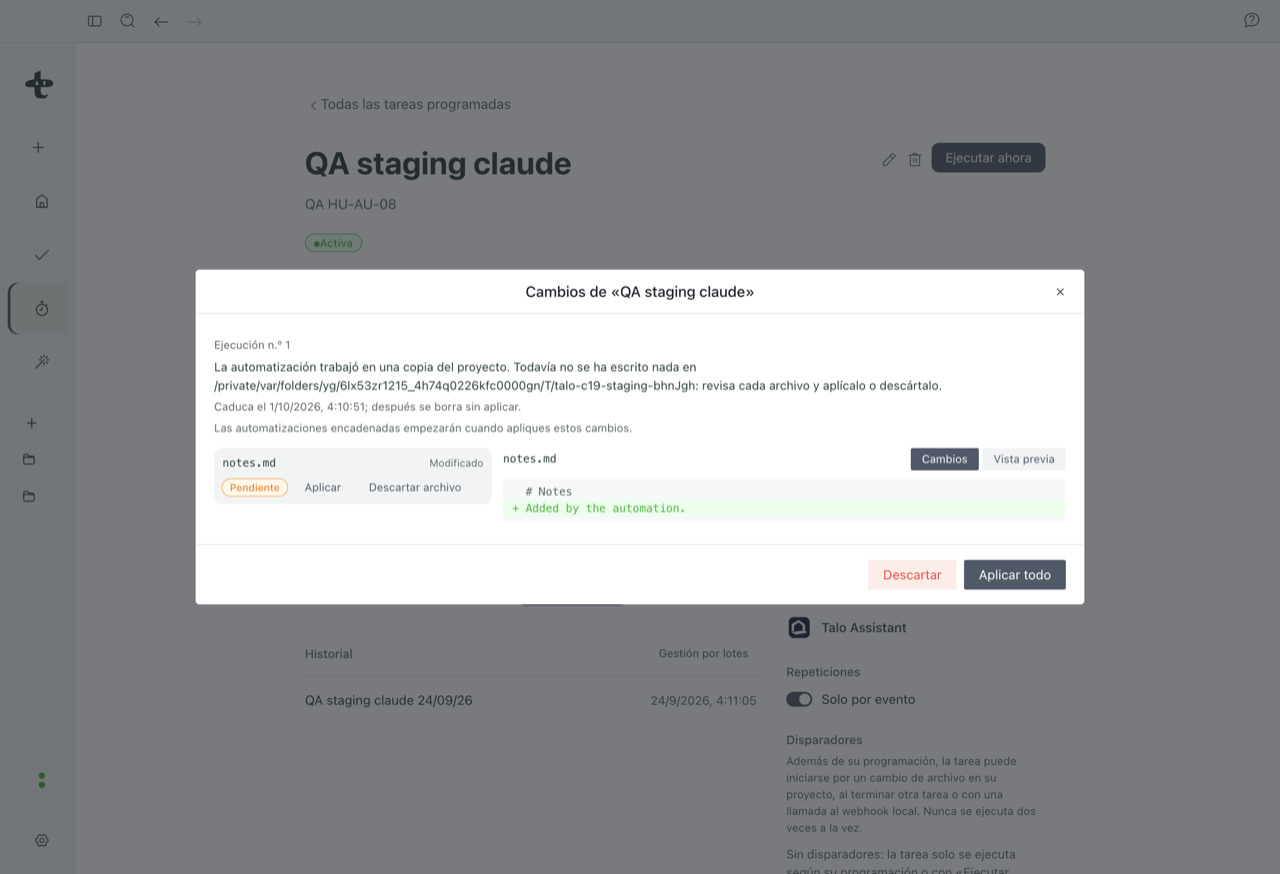The image size is (1280, 874).
Task: Click Descartar archivo for notes.md
Action: 415,488
